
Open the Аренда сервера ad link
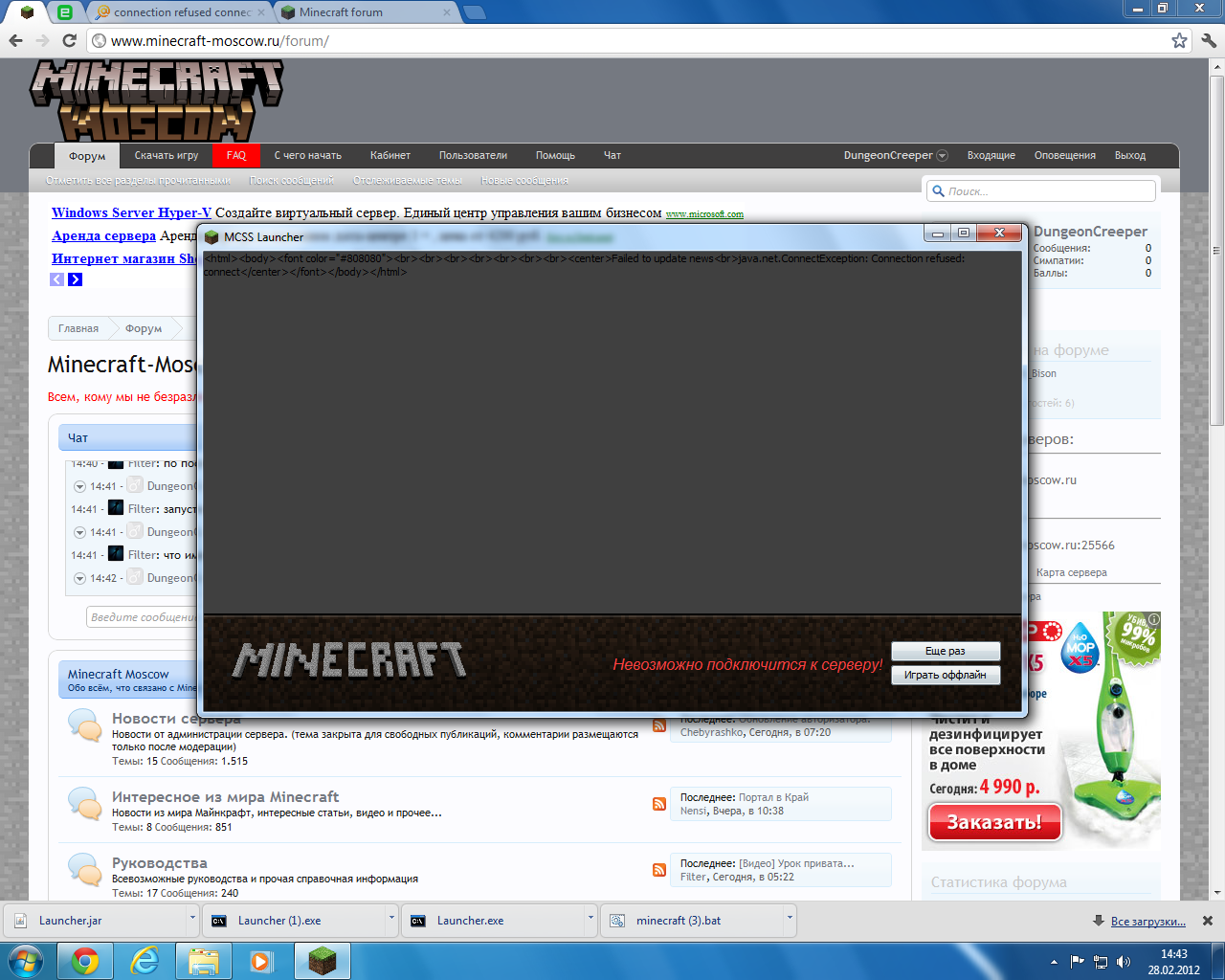(103, 235)
